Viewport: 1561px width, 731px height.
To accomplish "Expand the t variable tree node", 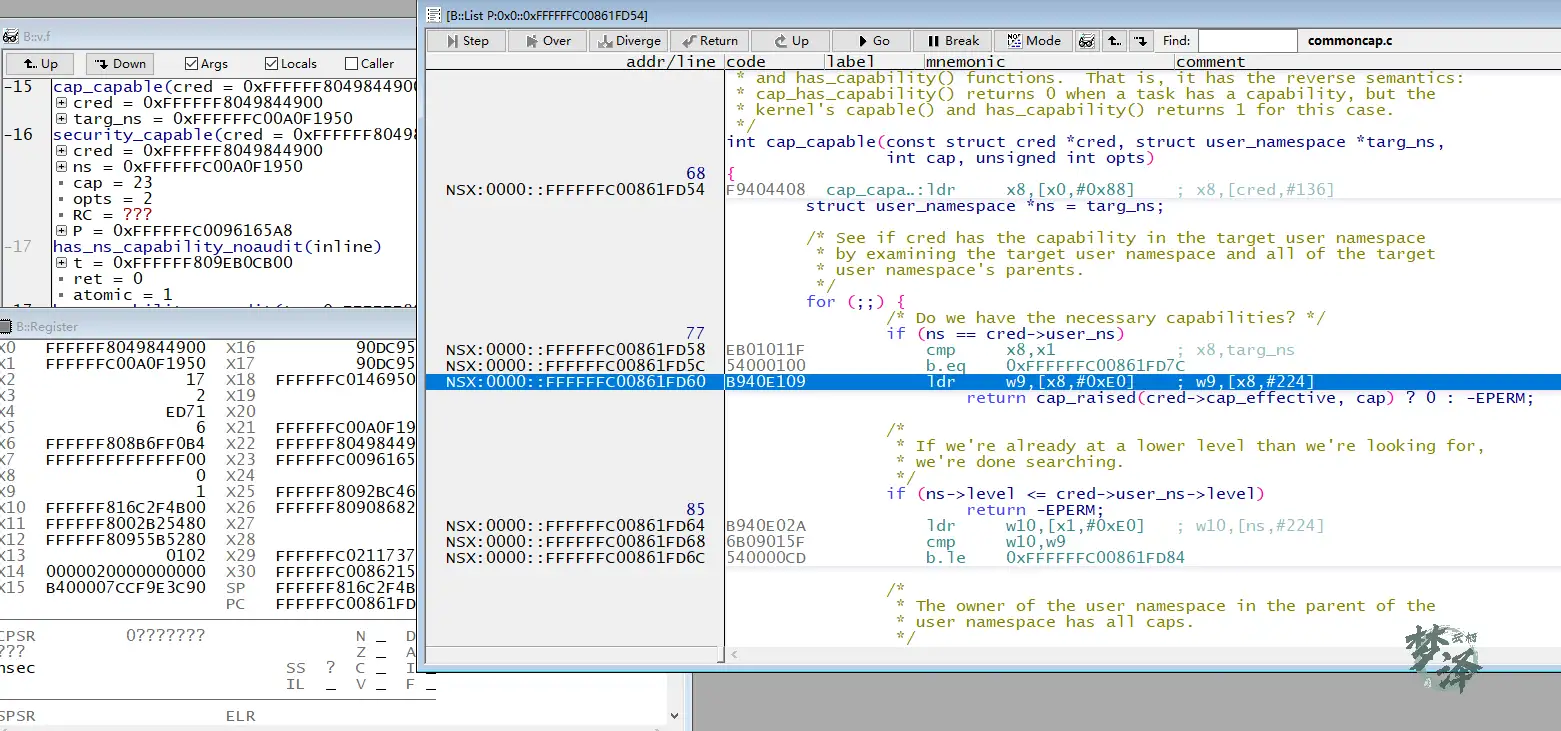I will [62, 263].
